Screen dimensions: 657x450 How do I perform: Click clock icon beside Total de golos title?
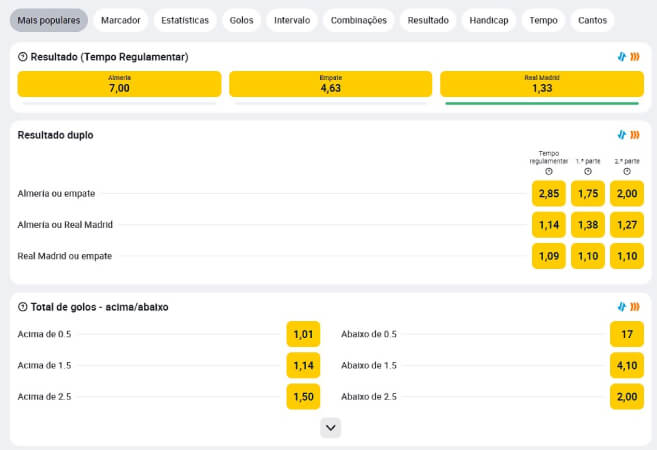tap(23, 307)
